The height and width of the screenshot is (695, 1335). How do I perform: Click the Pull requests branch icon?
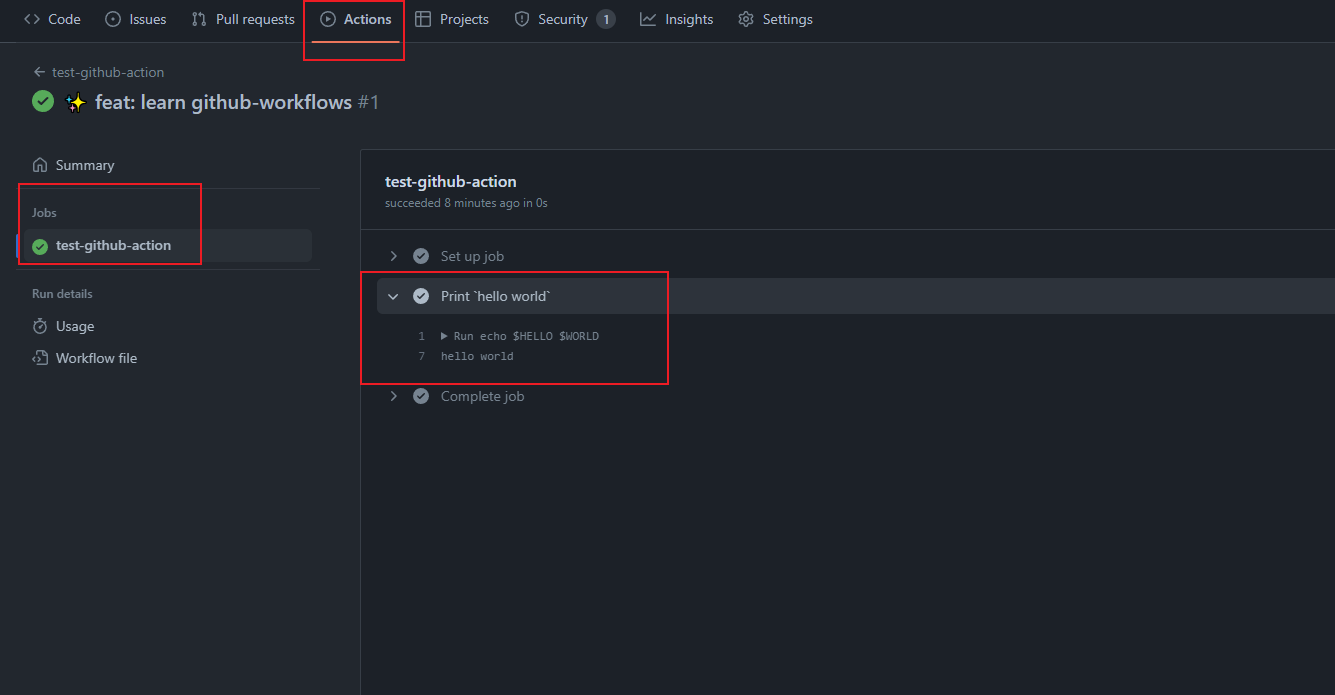(199, 19)
